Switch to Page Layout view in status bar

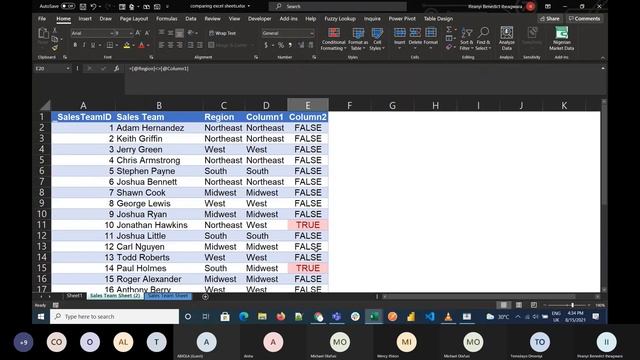(519, 305)
